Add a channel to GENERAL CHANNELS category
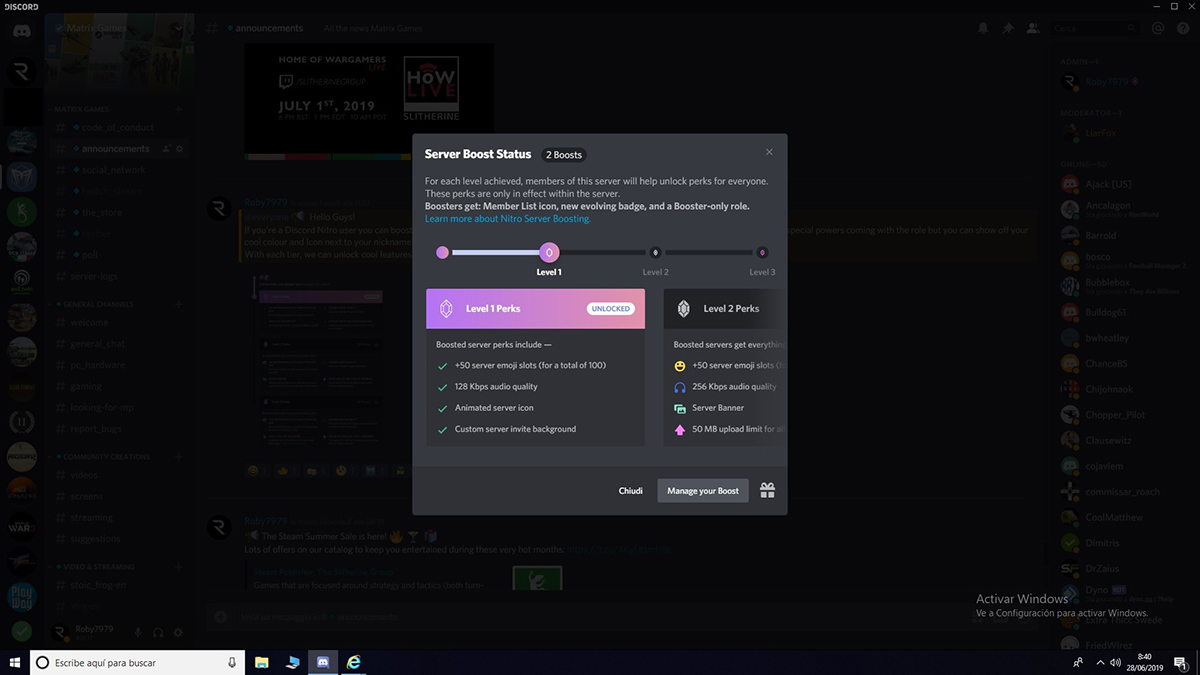 pos(179,303)
